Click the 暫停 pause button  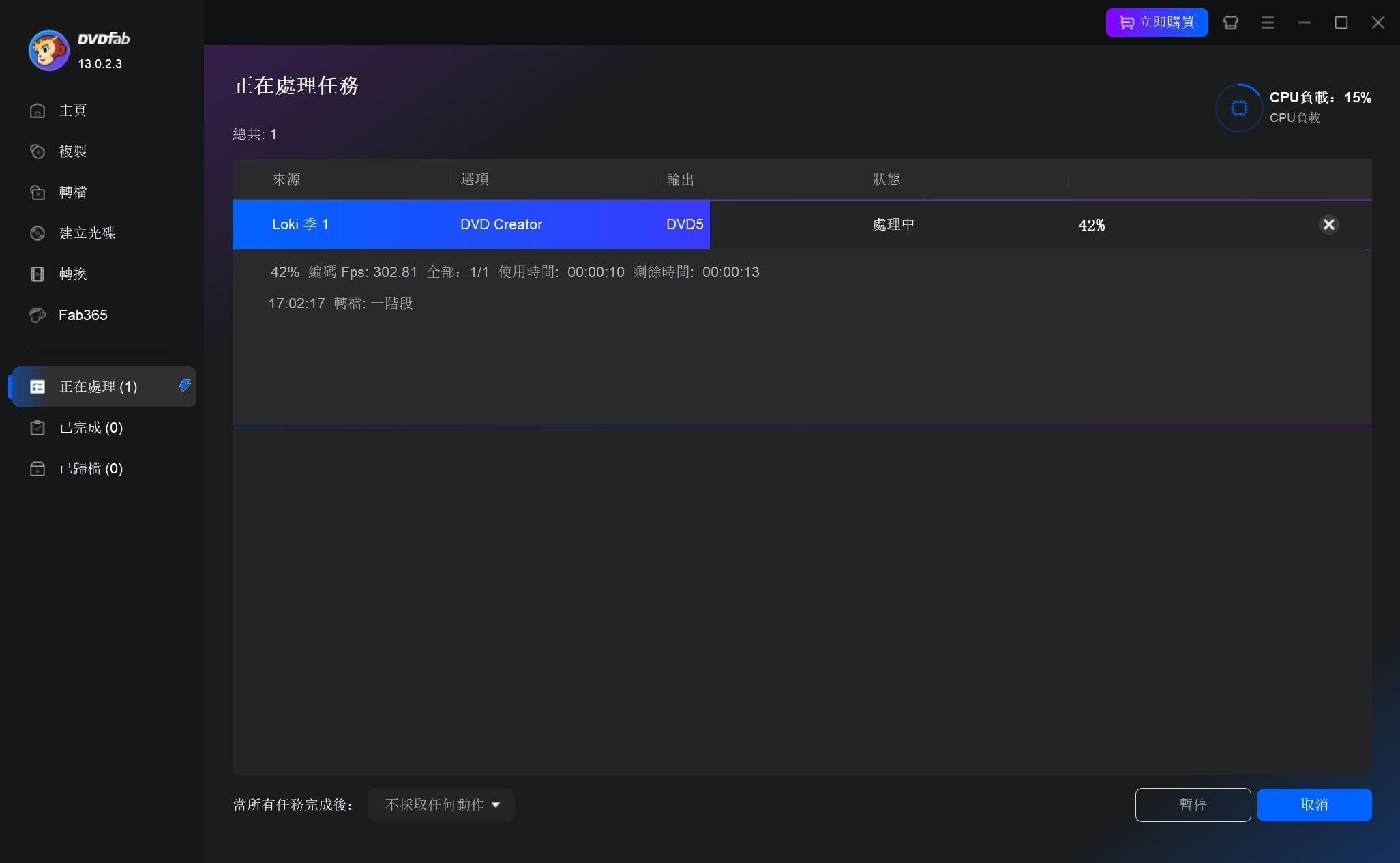1193,805
